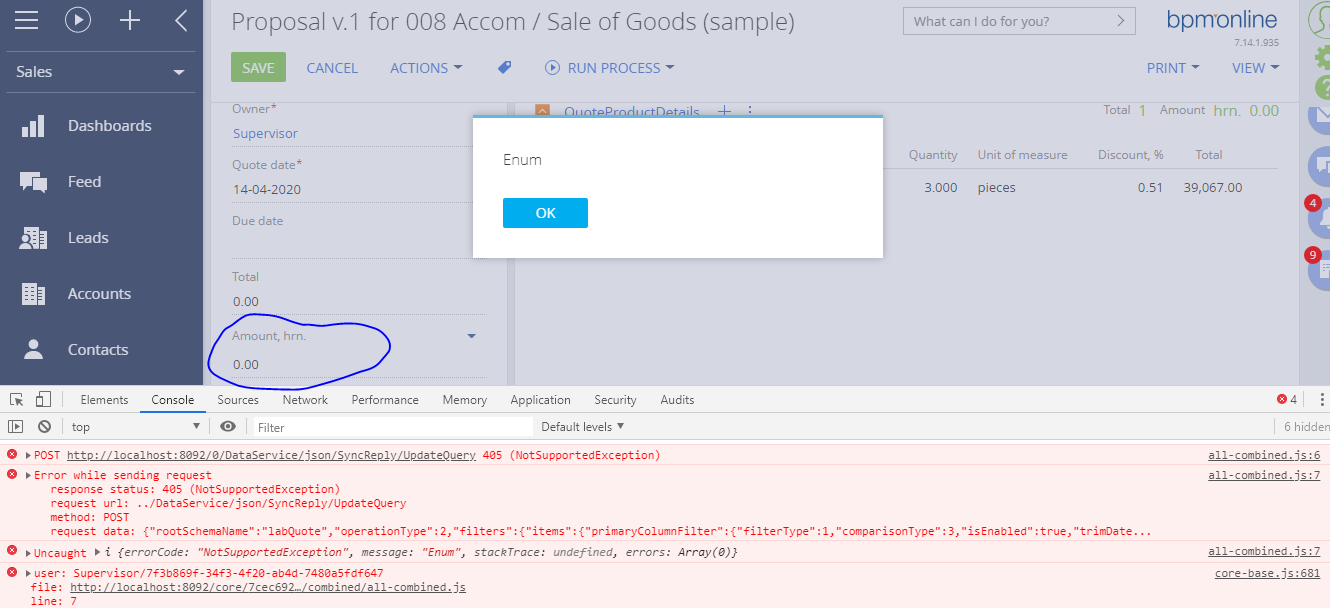
Task: Expand the Amount, hrn. currency dropdown arrow
Action: point(472,336)
